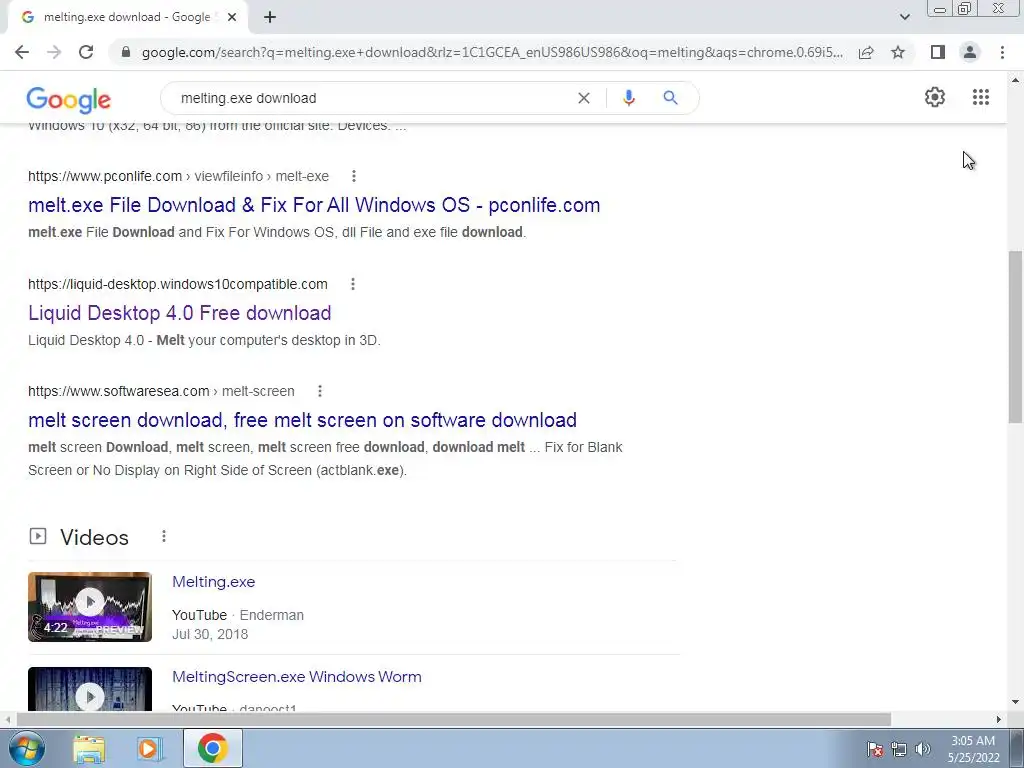This screenshot has height=768, width=1024.
Task: Click the Videos section heading
Action: coord(95,537)
